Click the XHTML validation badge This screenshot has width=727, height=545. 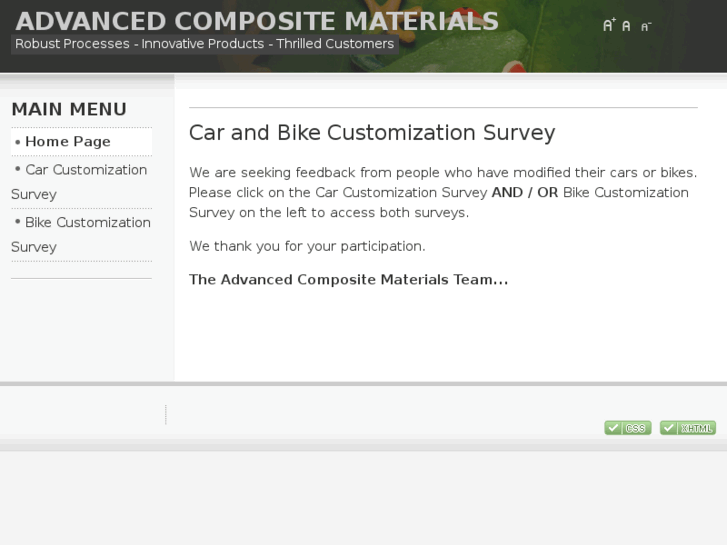pyautogui.click(x=688, y=428)
